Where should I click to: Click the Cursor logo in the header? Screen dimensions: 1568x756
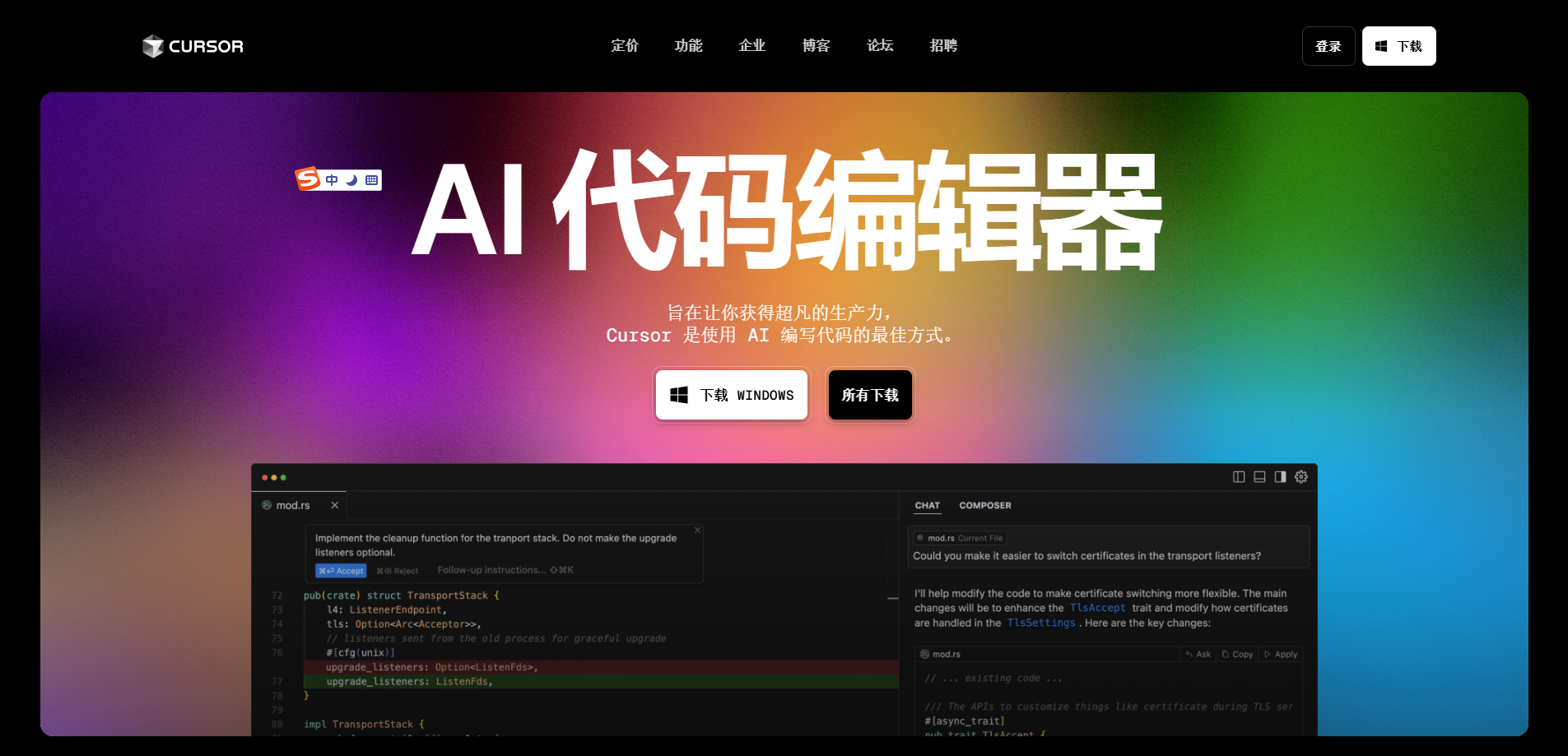coord(192,46)
